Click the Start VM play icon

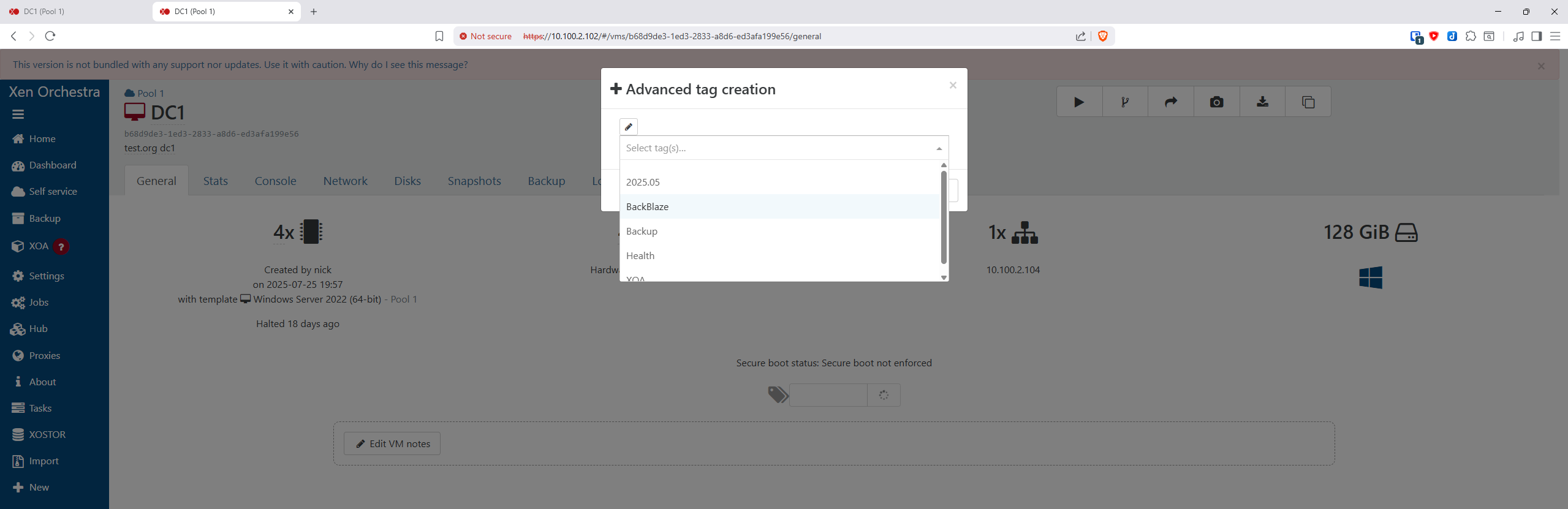(1079, 102)
